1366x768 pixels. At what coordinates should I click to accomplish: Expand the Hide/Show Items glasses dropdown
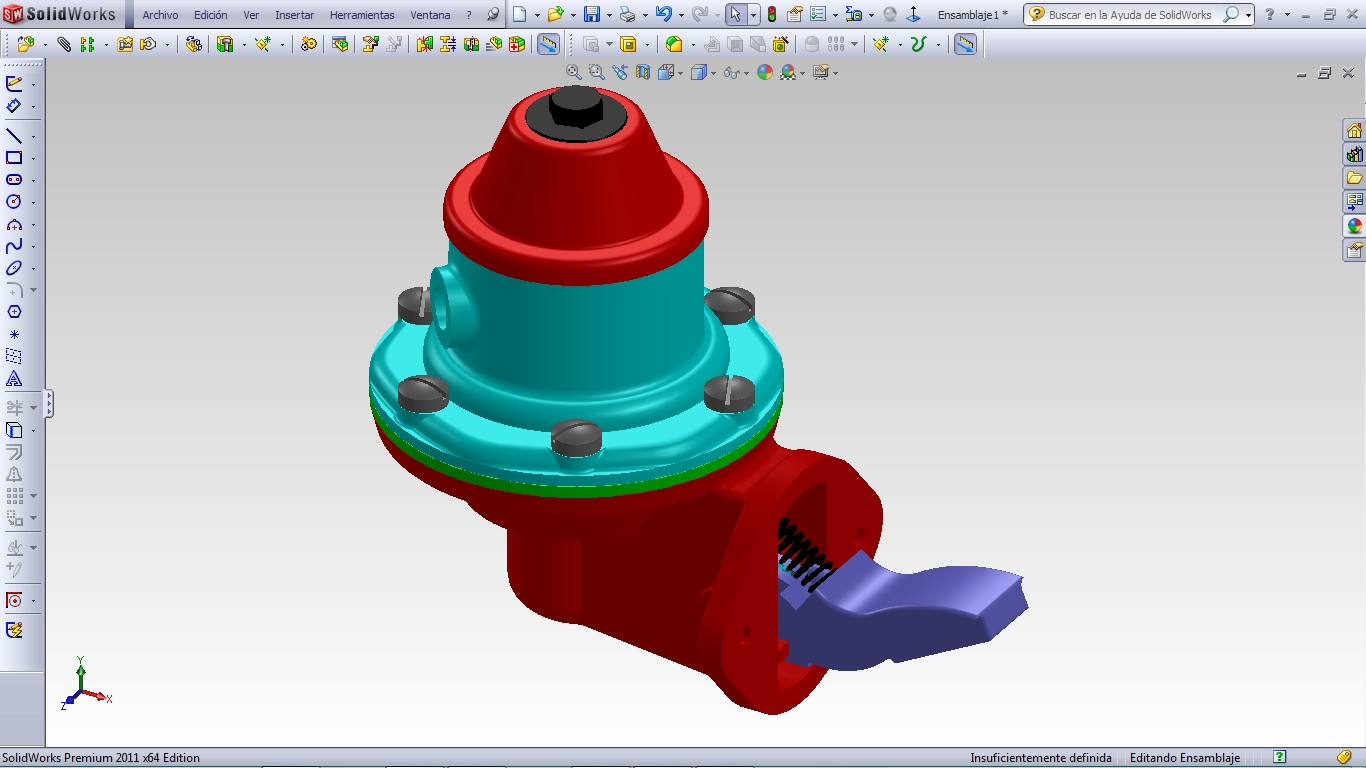(746, 73)
